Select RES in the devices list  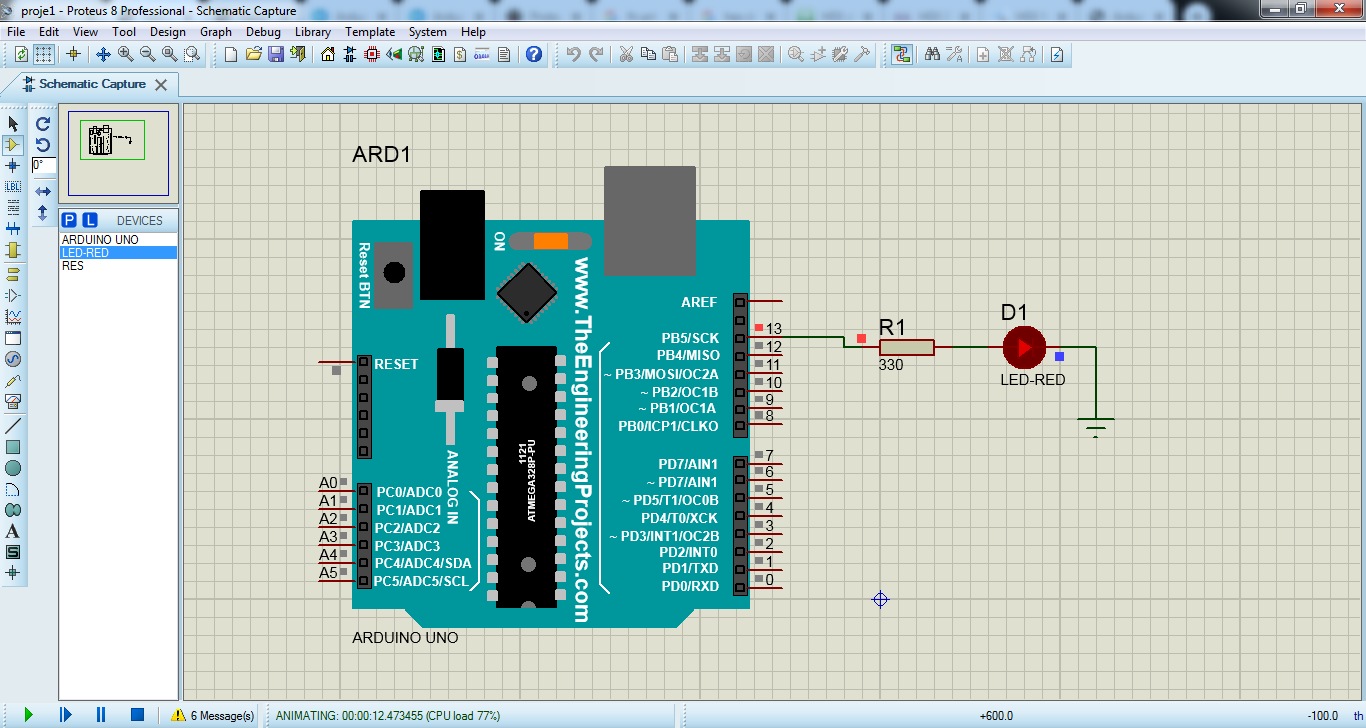118,266
